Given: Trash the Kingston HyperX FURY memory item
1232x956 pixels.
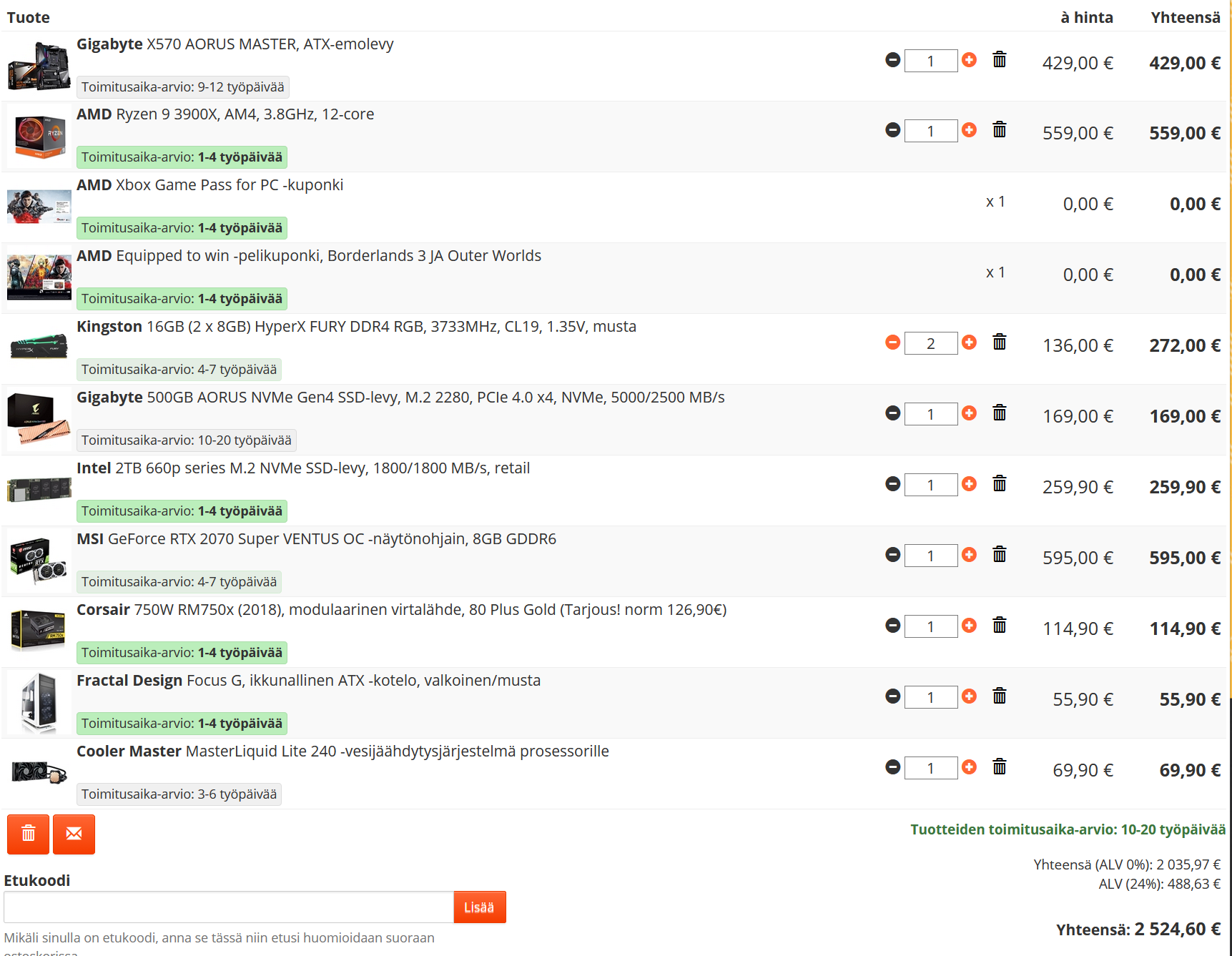Looking at the screenshot, I should pos(999,342).
